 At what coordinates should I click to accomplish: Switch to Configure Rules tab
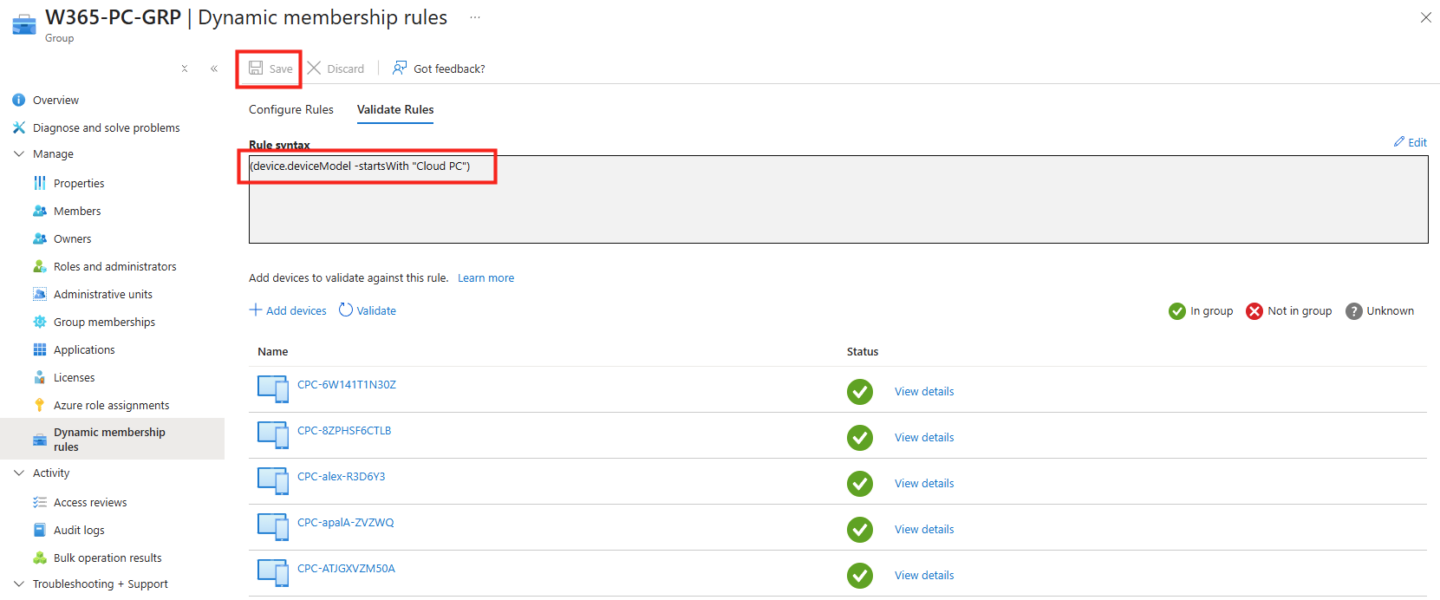pos(291,110)
